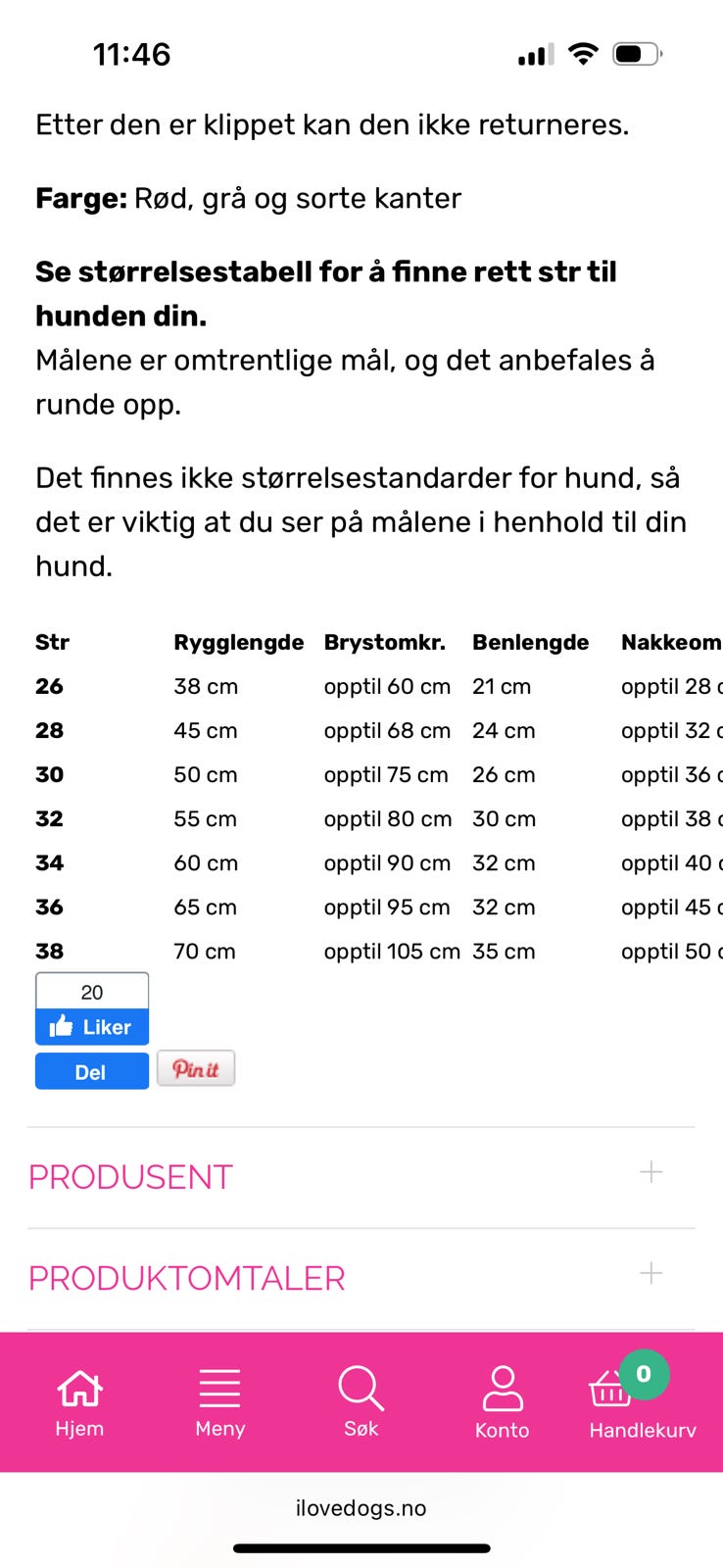Image resolution: width=723 pixels, height=1568 pixels.
Task: Click the like count box showing 20
Action: coord(92,992)
